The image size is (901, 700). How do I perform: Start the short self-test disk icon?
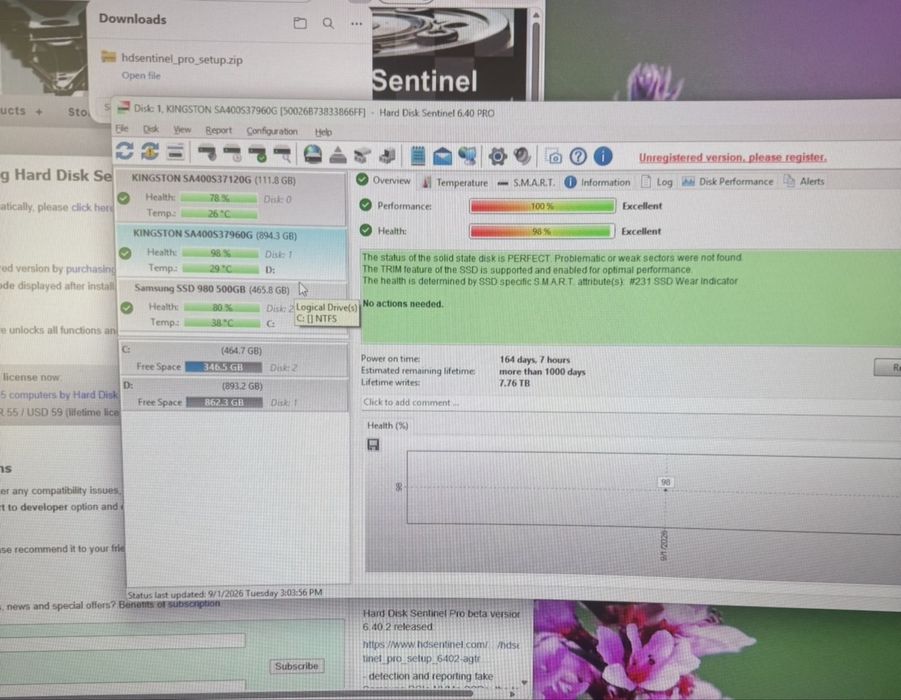(x=207, y=153)
